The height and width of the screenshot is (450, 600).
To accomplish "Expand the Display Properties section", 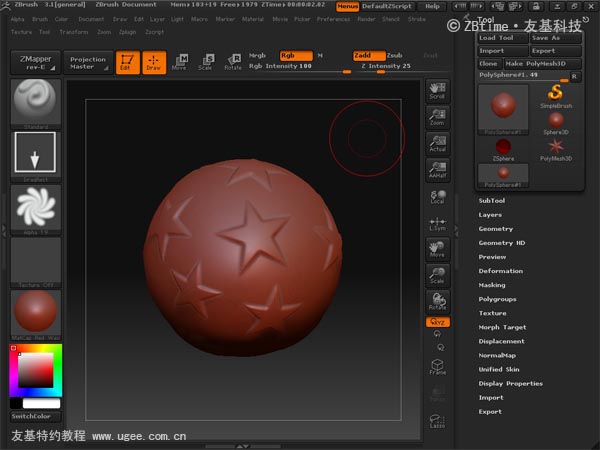I will coord(510,383).
